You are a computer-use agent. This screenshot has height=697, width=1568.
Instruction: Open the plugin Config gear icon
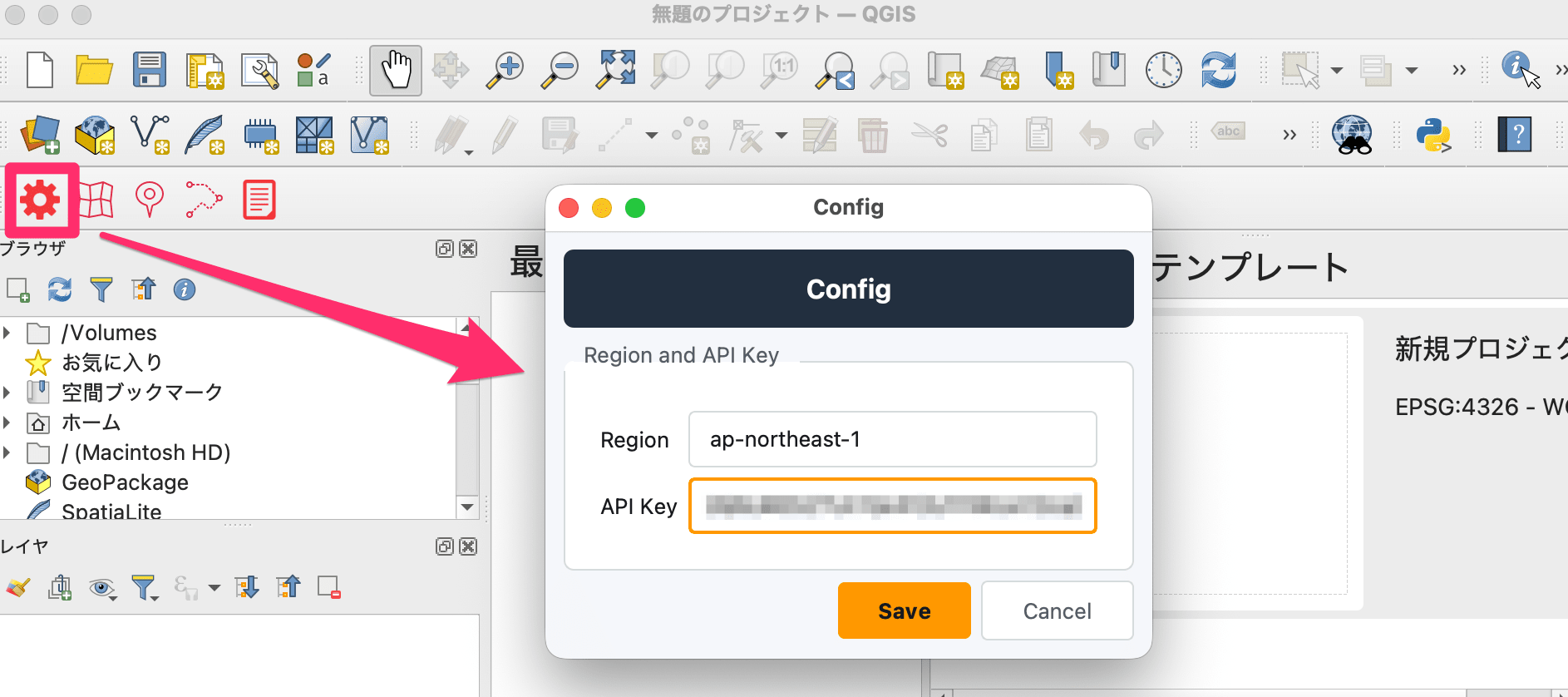pos(41,200)
